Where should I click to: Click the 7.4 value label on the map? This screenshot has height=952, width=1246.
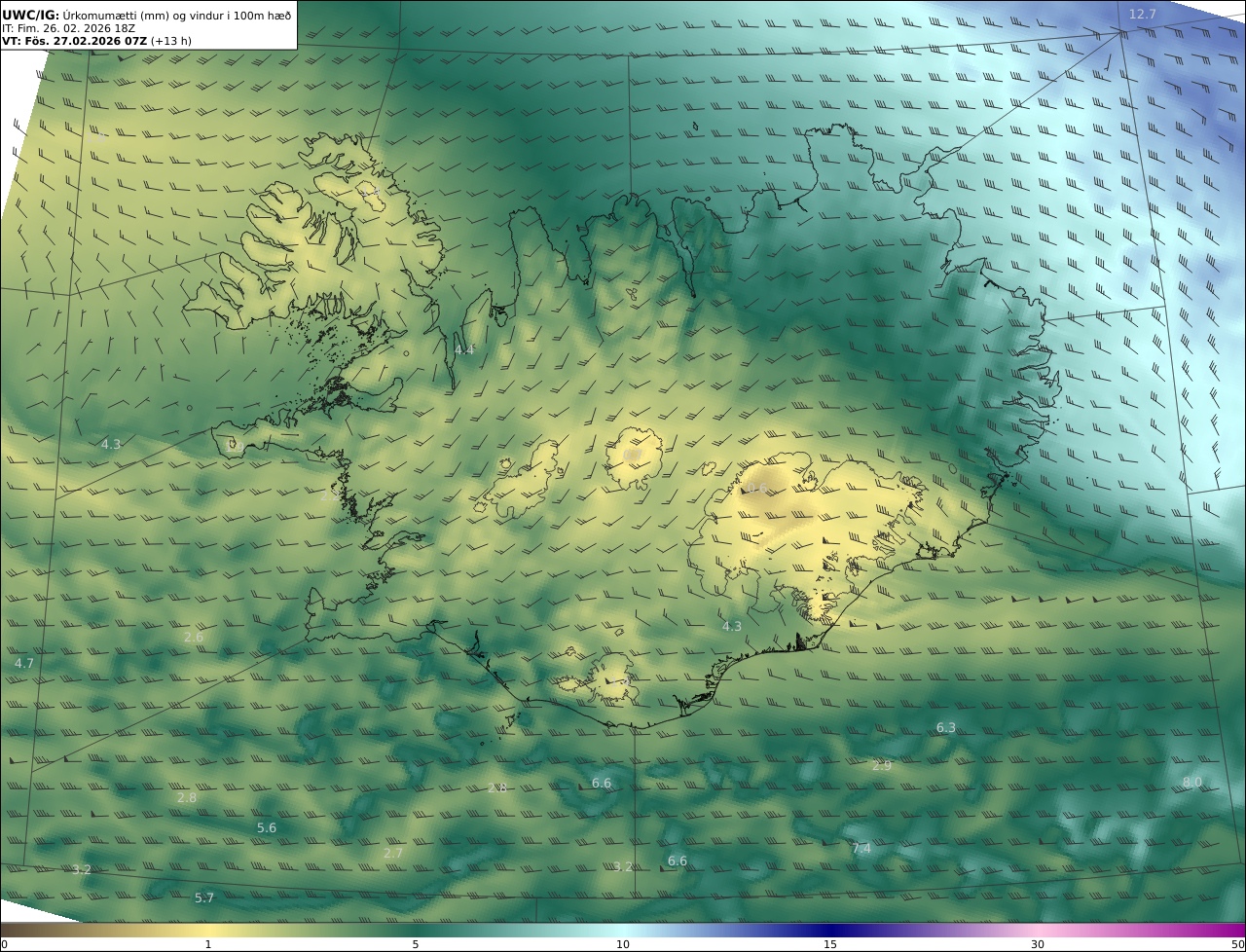pos(861,849)
